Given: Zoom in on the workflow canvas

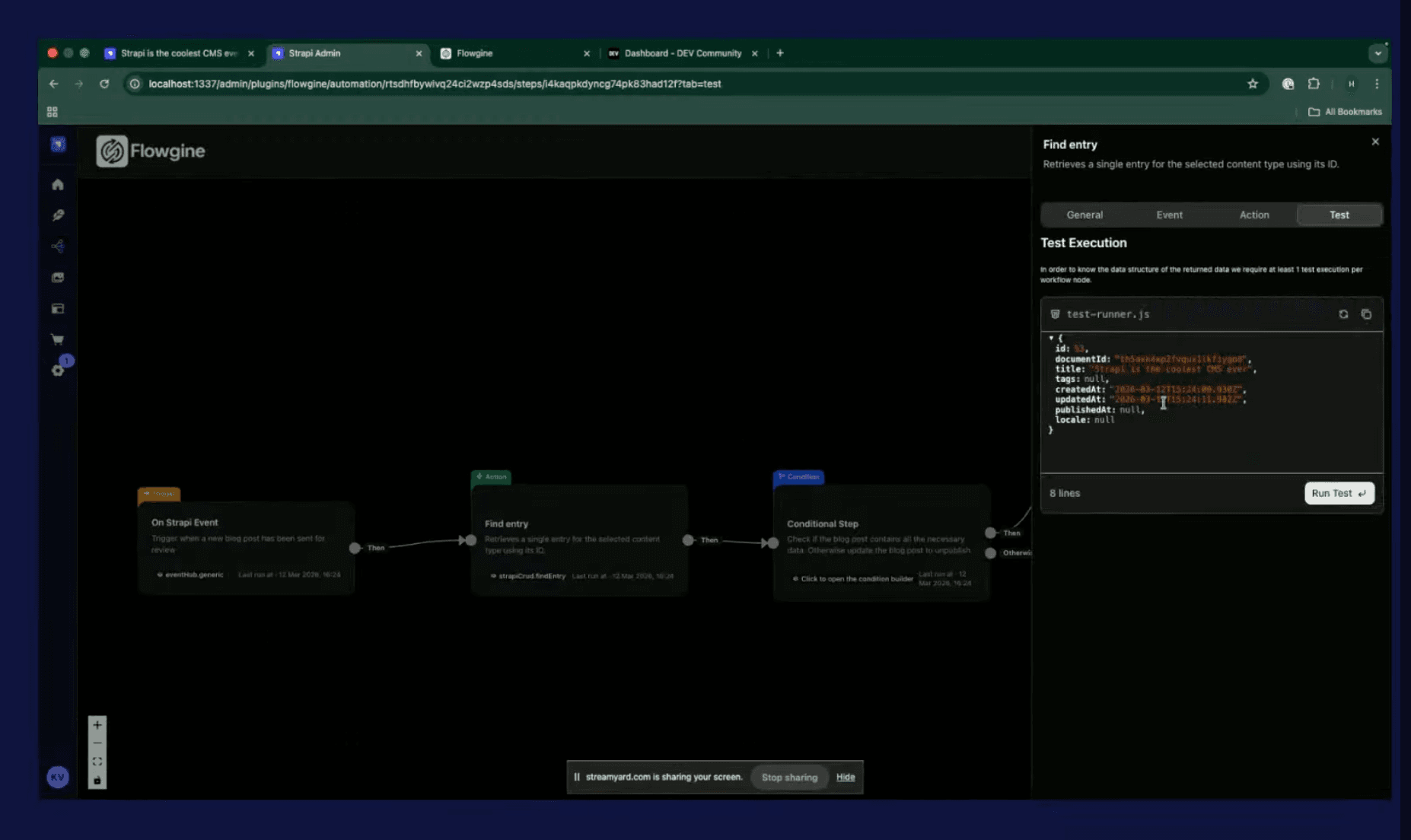Looking at the screenshot, I should (x=97, y=725).
